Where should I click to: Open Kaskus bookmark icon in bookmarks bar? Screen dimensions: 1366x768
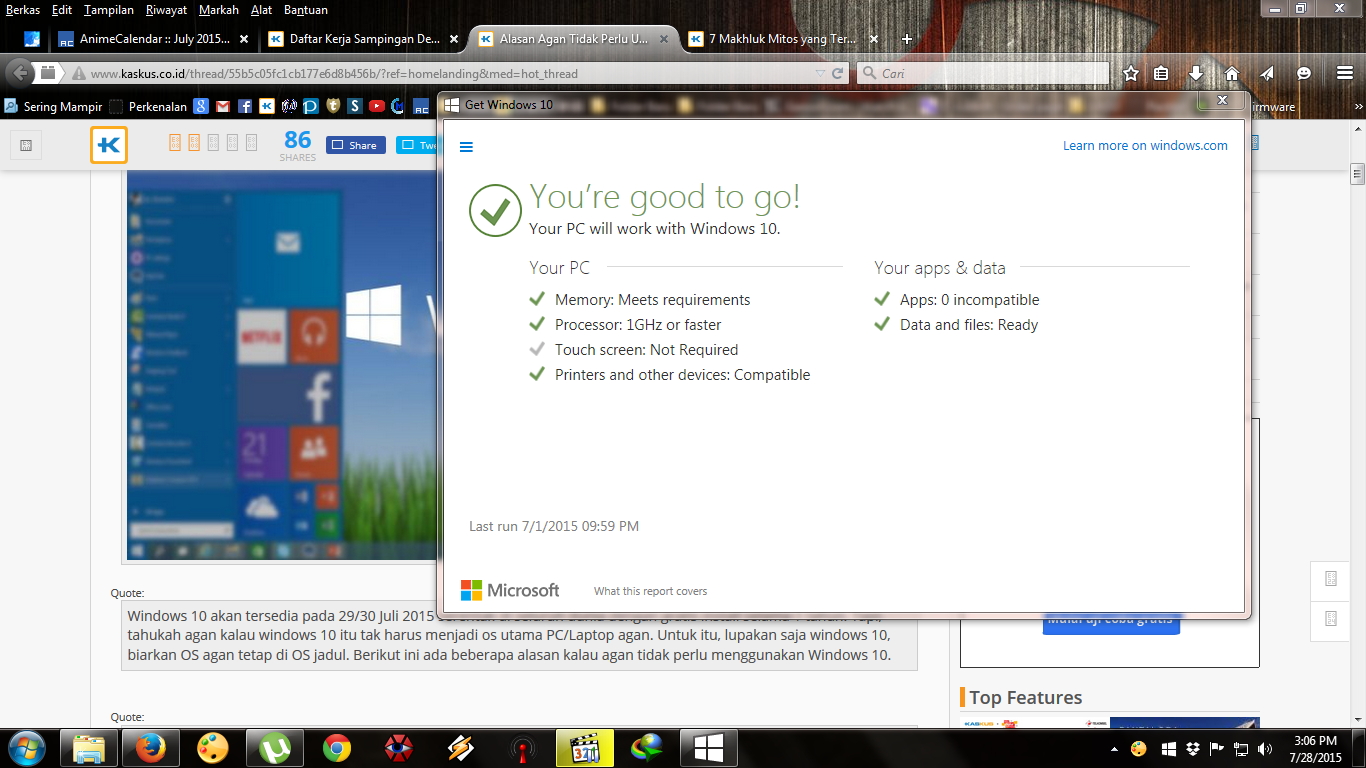tap(267, 106)
